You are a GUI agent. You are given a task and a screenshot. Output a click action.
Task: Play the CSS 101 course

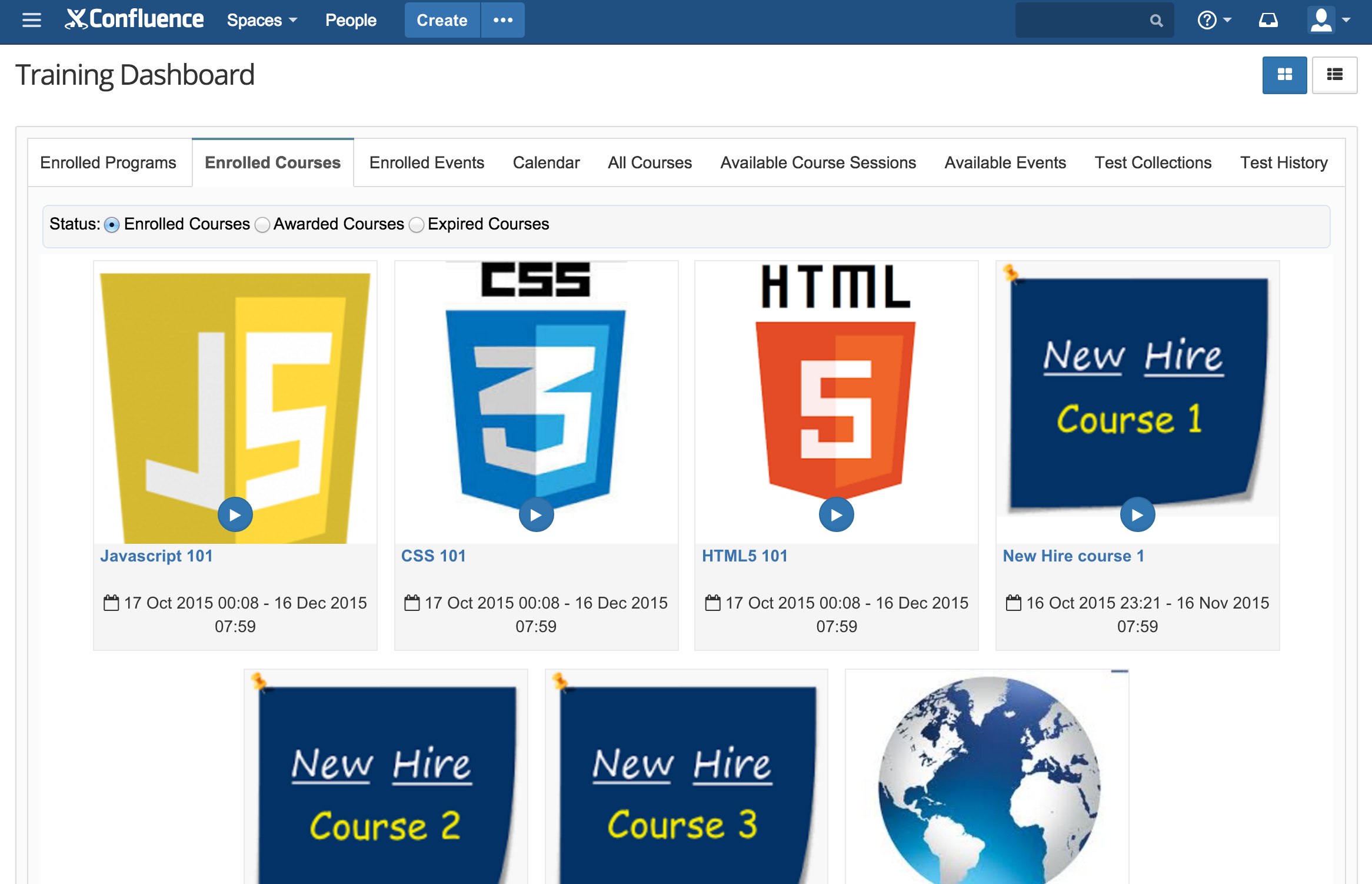pos(536,515)
